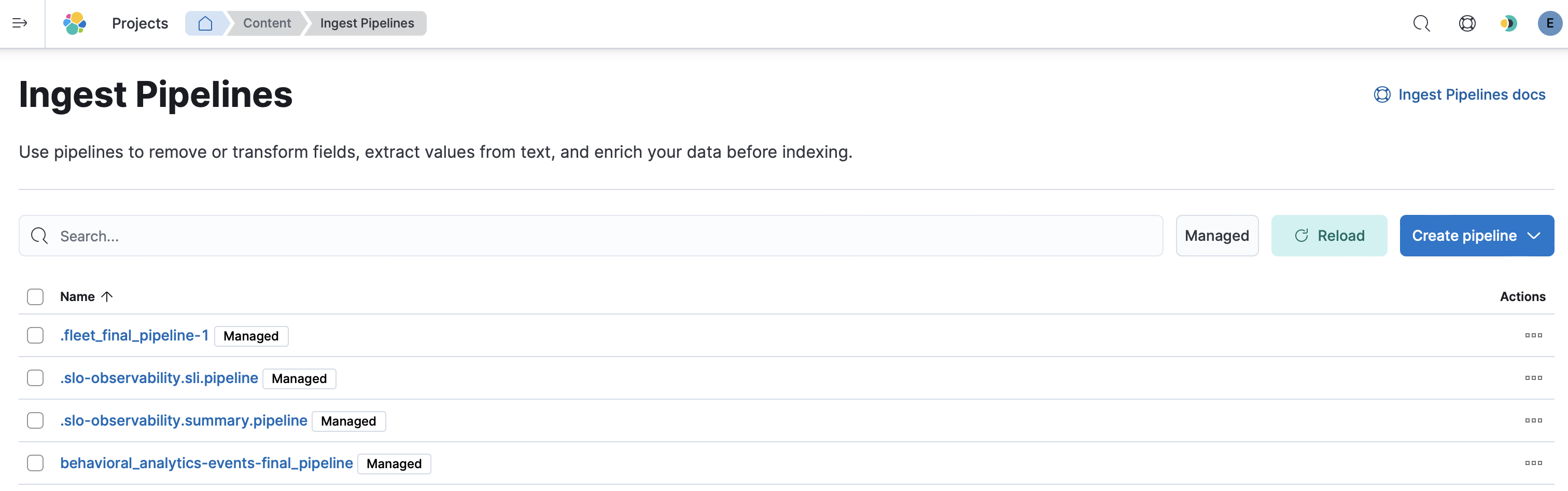1568x491 pixels.
Task: Select all pipelines with header checkbox
Action: point(35,297)
